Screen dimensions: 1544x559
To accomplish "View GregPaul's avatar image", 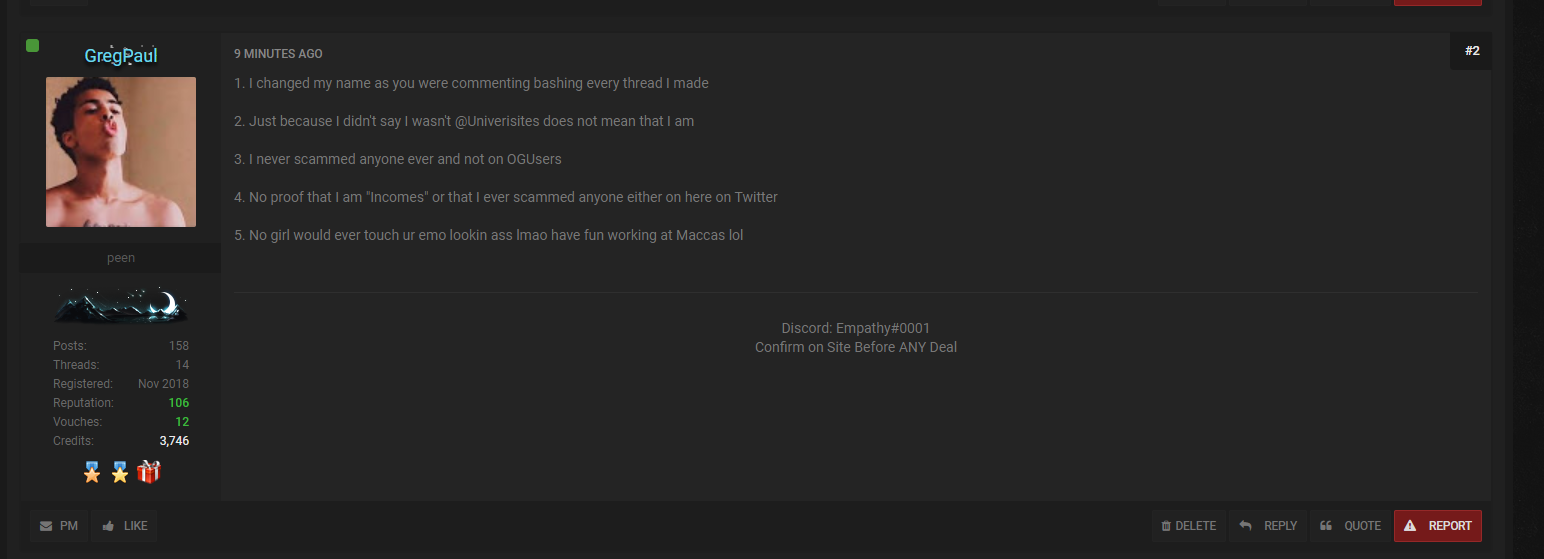I will [x=121, y=152].
